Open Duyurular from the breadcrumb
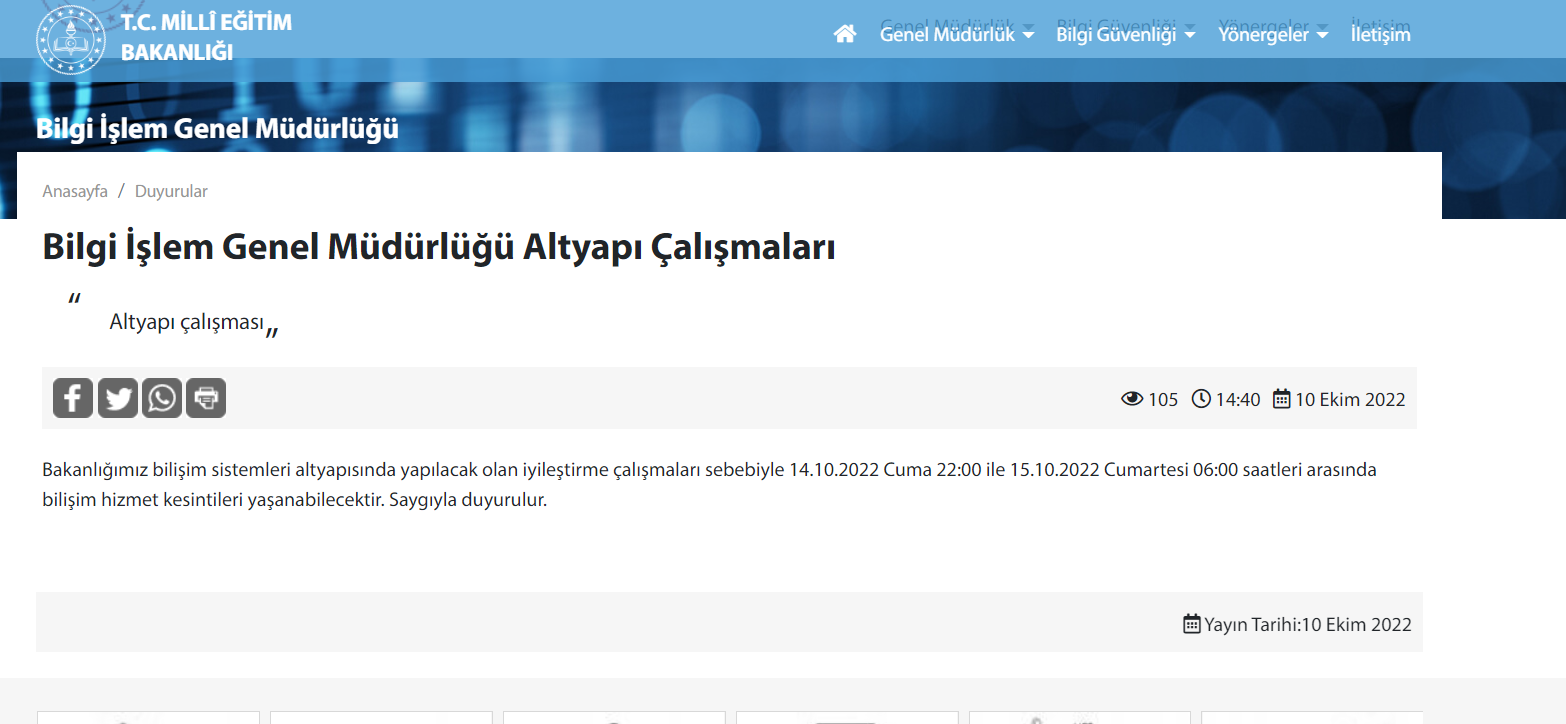The height and width of the screenshot is (724, 1566). 171,191
